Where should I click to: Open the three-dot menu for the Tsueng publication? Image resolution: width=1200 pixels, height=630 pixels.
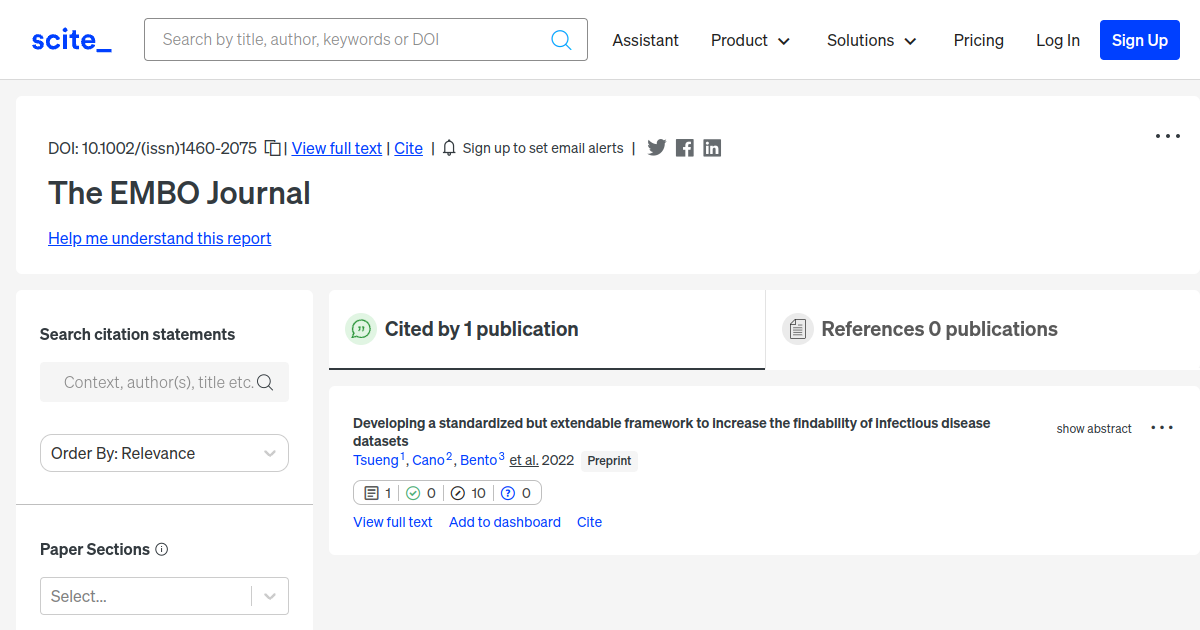[1161, 428]
